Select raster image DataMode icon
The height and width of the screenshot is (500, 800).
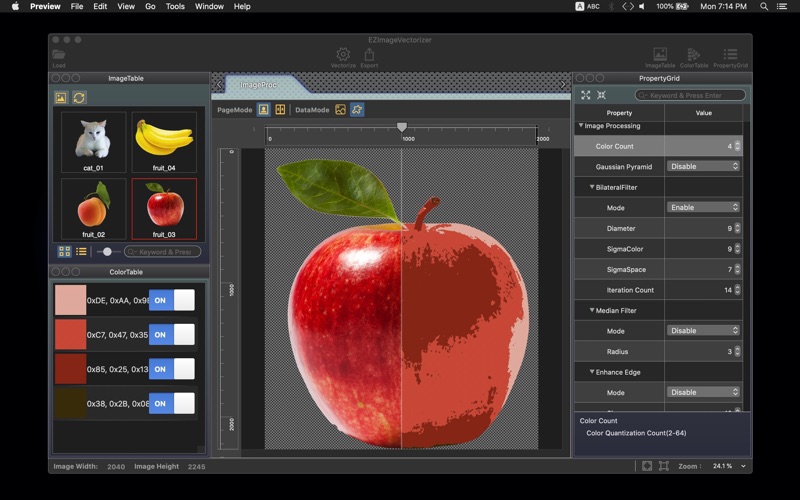pyautogui.click(x=340, y=110)
